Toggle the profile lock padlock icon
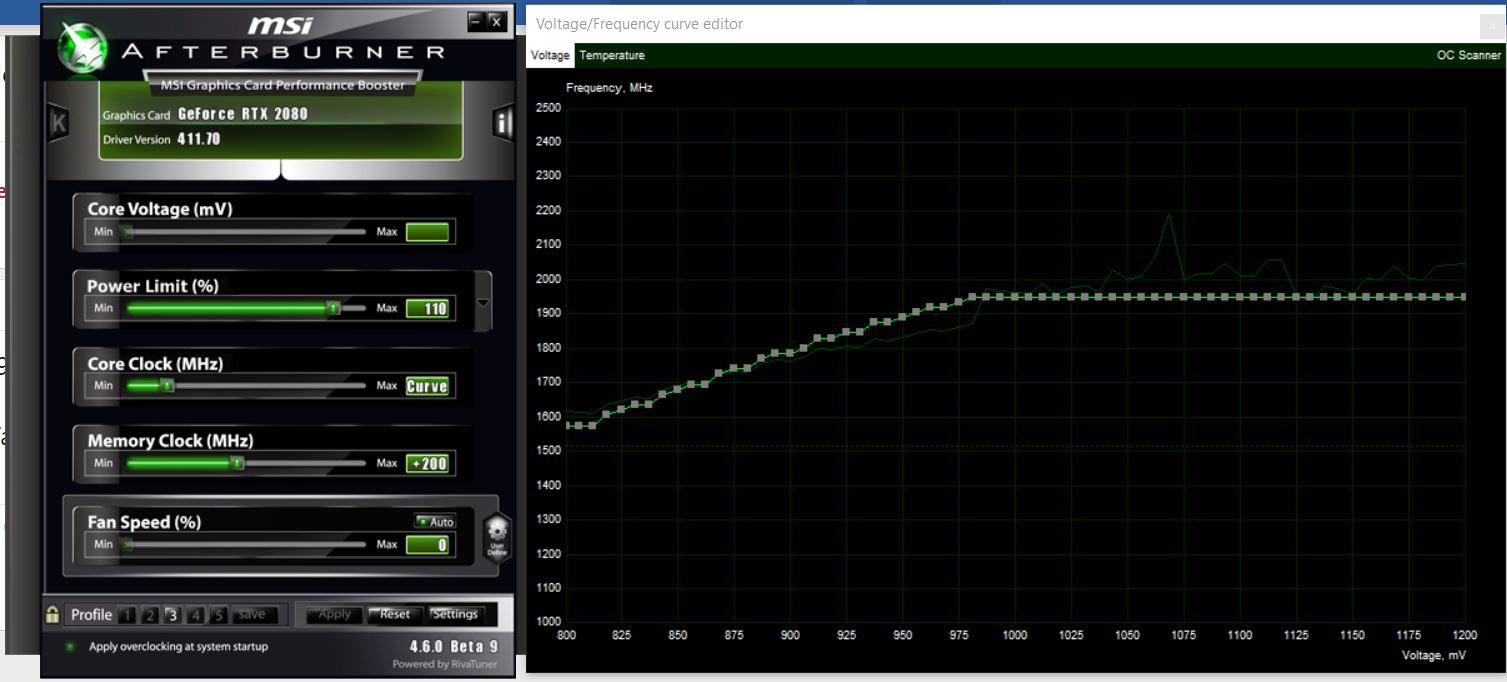The width and height of the screenshot is (1507, 682). [52, 615]
